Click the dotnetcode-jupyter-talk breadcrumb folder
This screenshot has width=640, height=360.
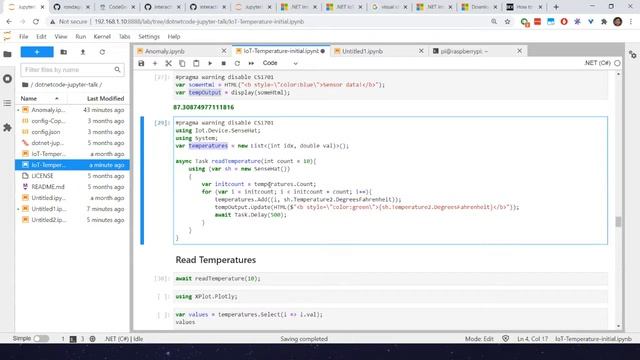(x=66, y=84)
